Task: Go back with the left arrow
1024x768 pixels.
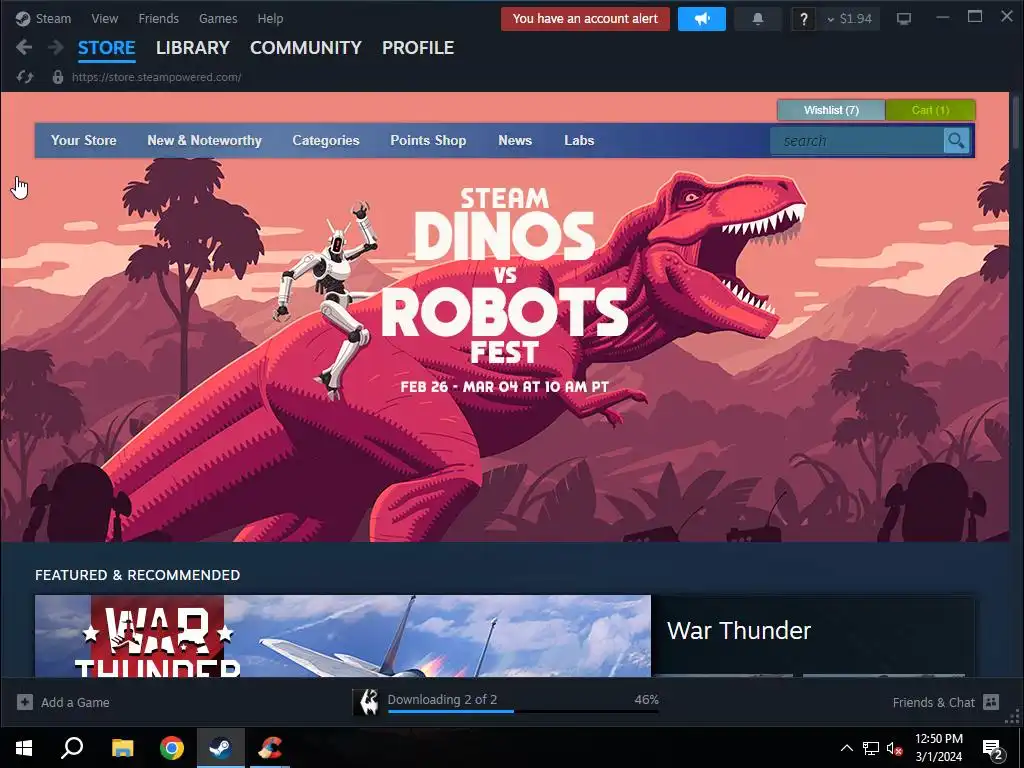Action: point(24,47)
